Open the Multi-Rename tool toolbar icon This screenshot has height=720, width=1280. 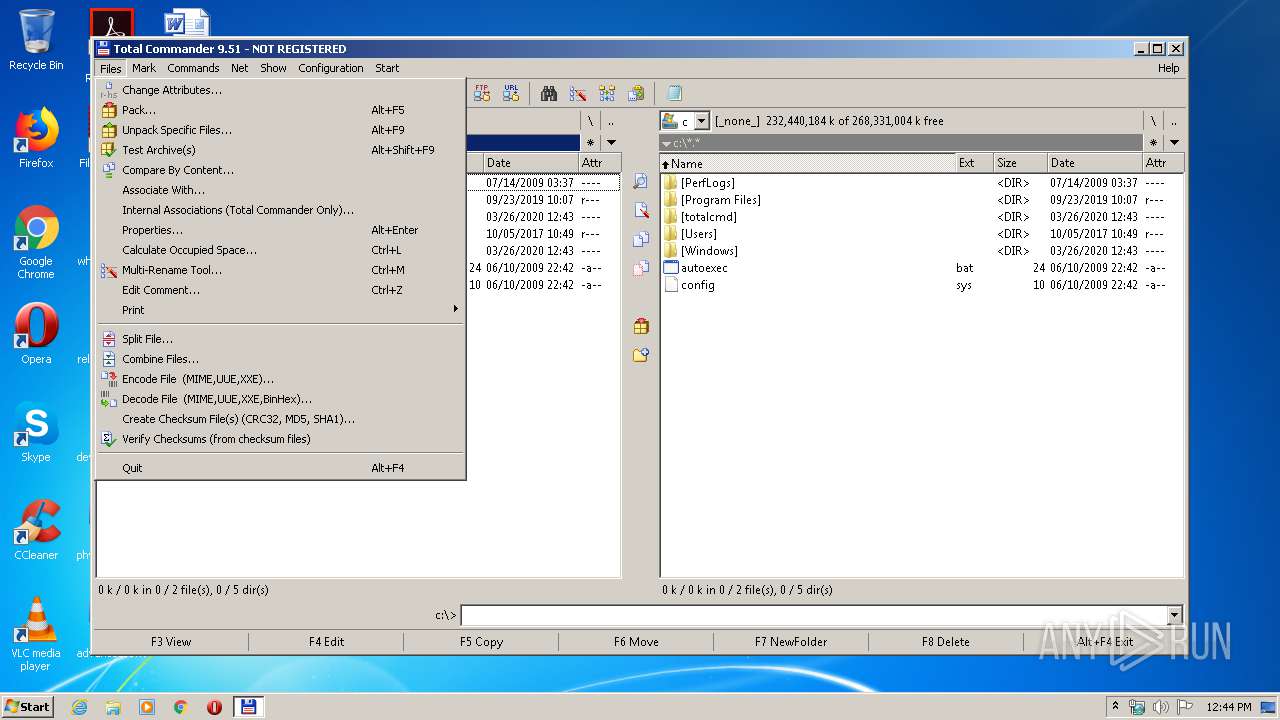coord(578,93)
